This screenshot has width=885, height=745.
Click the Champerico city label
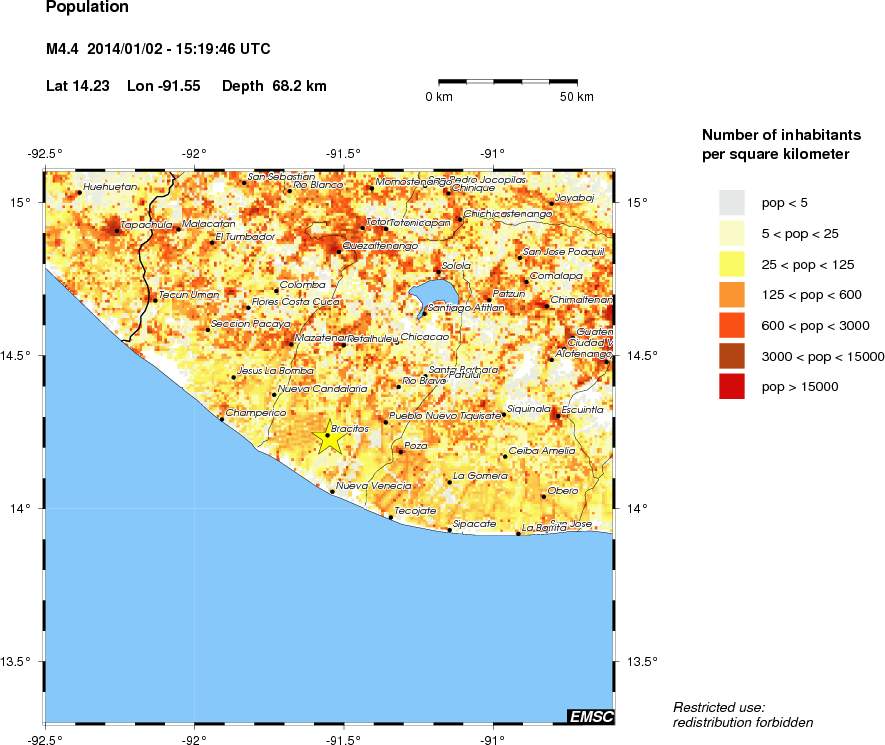pos(257,413)
